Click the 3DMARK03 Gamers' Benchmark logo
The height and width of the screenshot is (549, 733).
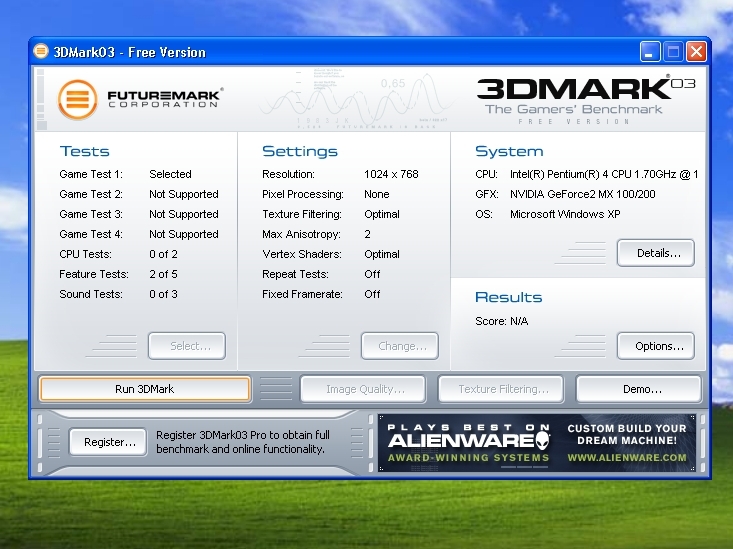point(586,100)
